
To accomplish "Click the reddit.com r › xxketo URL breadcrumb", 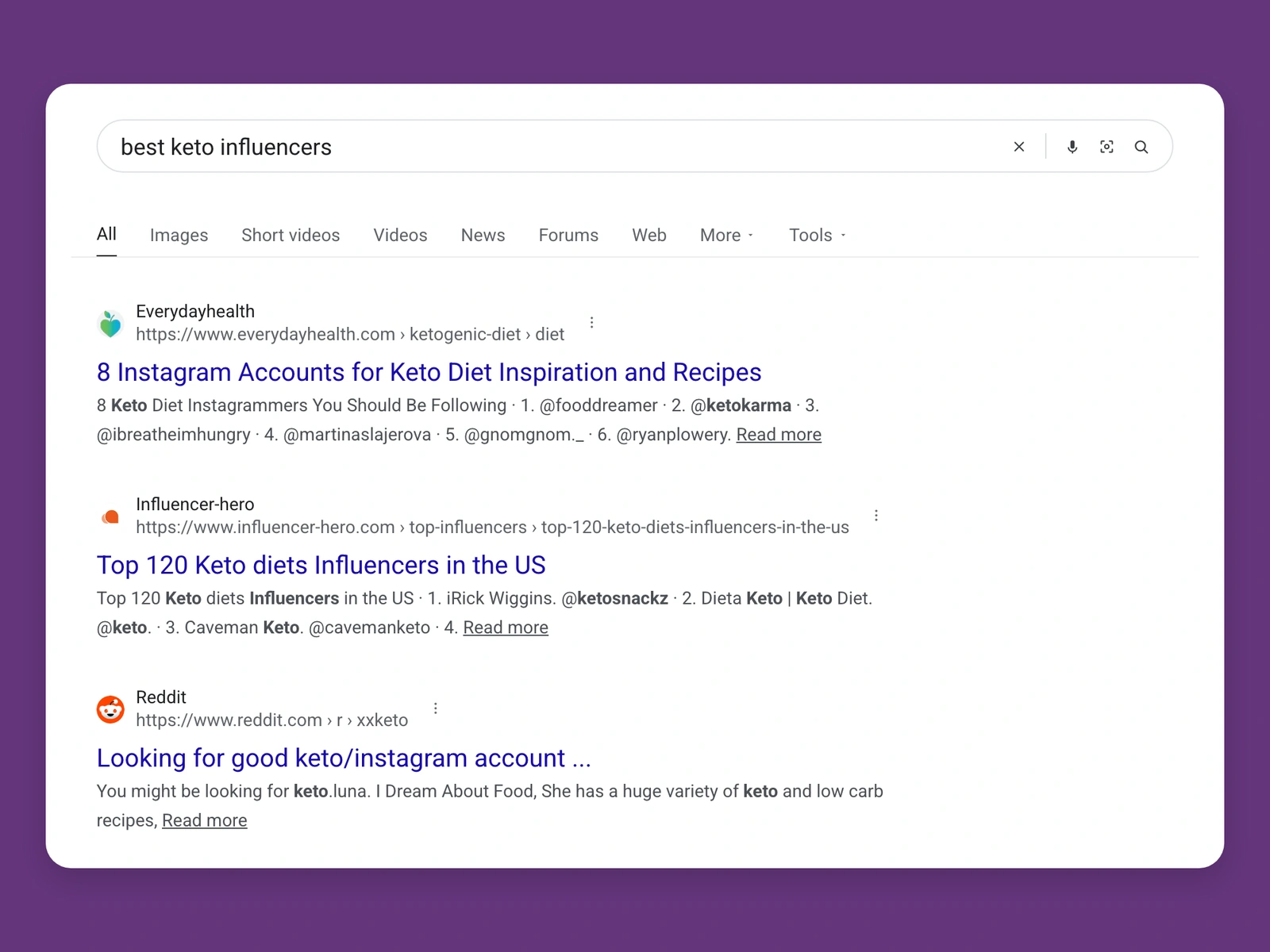I will 271,720.
